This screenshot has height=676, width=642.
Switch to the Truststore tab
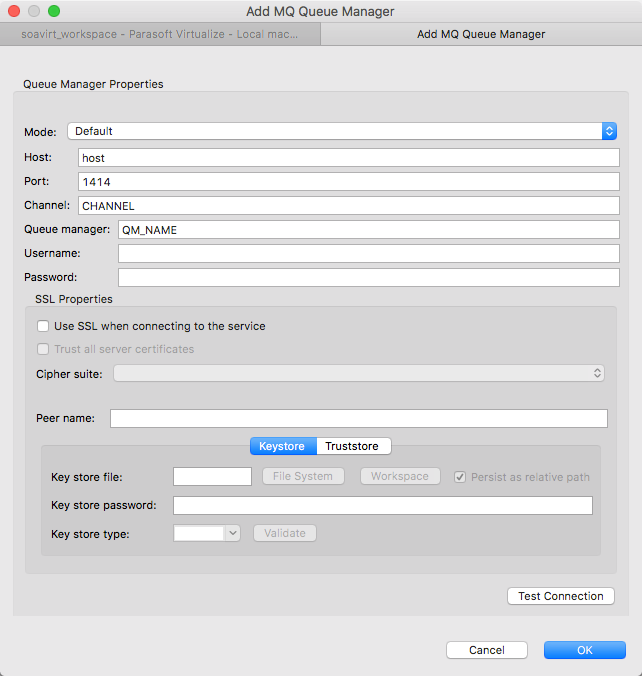(354, 446)
